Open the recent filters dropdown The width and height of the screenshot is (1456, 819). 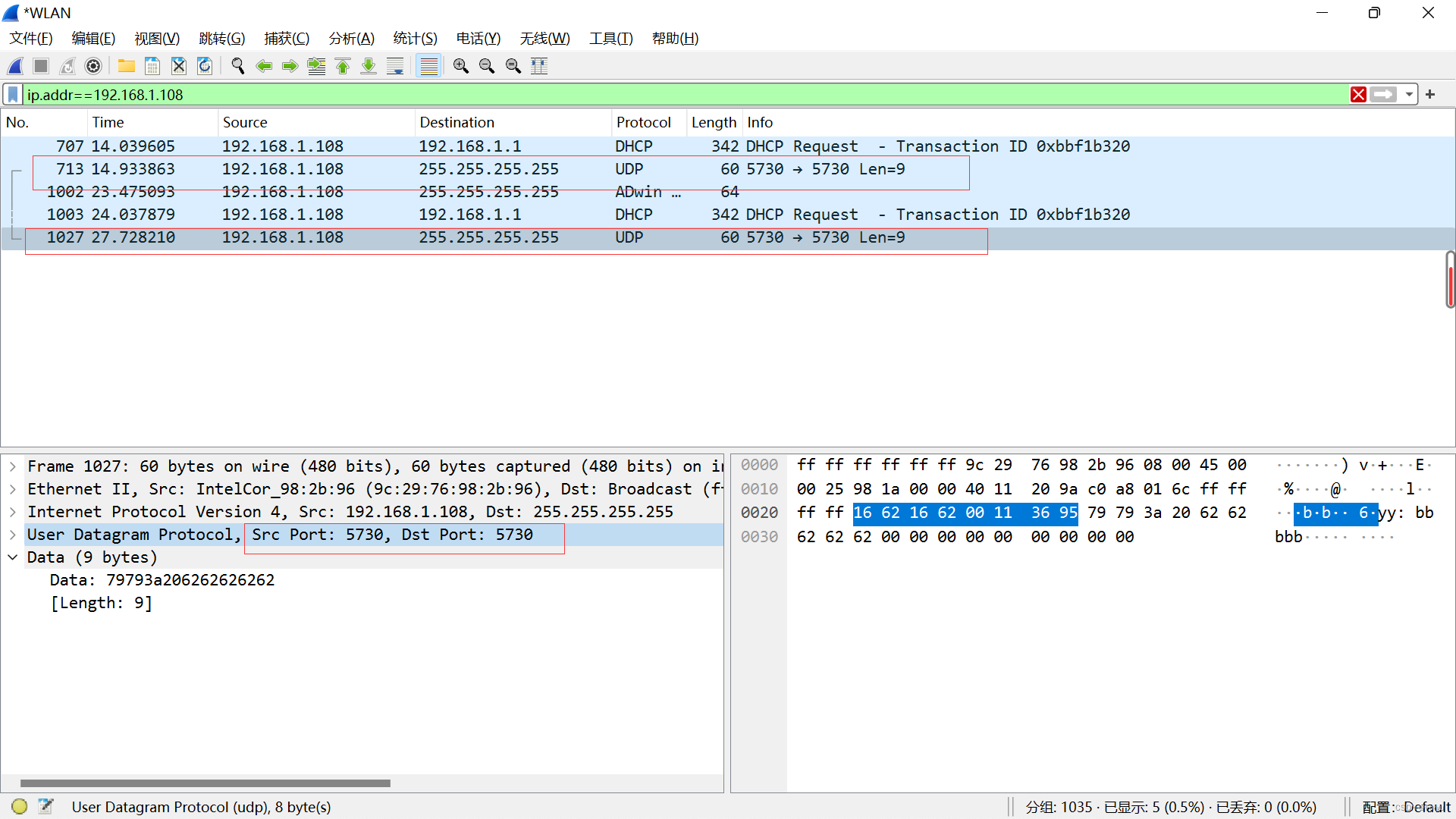pyautogui.click(x=1409, y=95)
